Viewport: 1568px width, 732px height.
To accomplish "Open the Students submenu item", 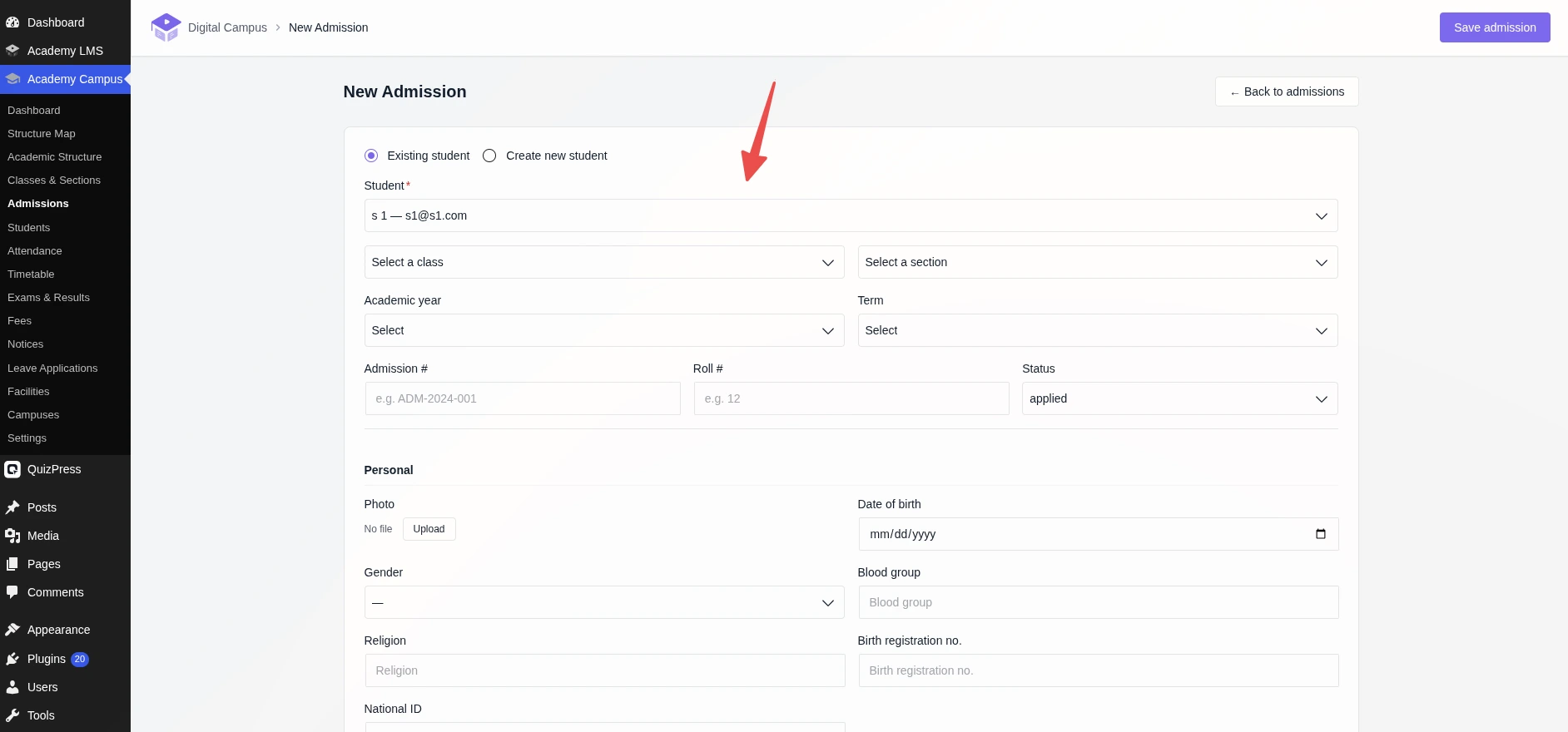I will click(x=29, y=228).
